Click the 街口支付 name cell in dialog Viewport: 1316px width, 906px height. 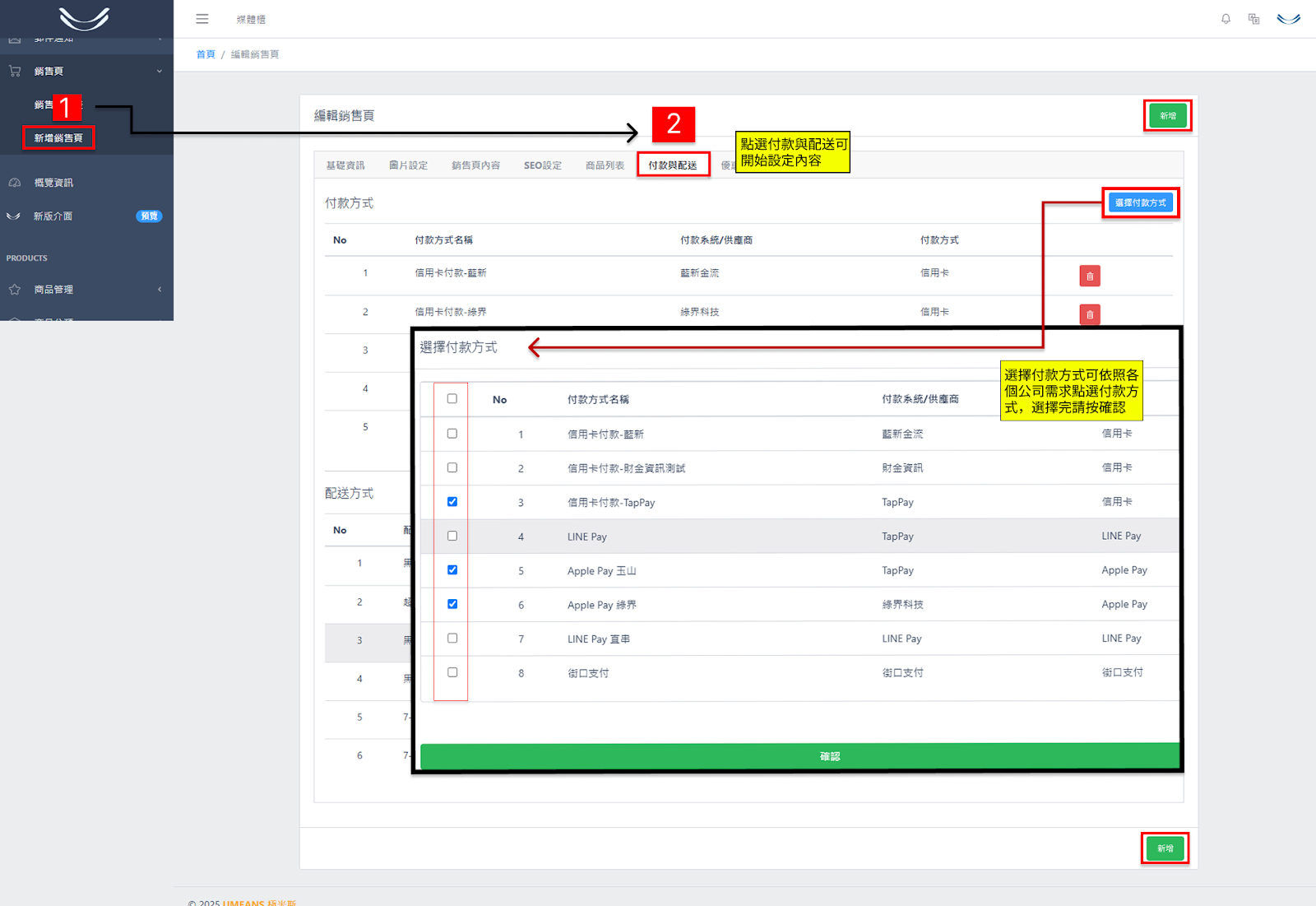point(588,673)
